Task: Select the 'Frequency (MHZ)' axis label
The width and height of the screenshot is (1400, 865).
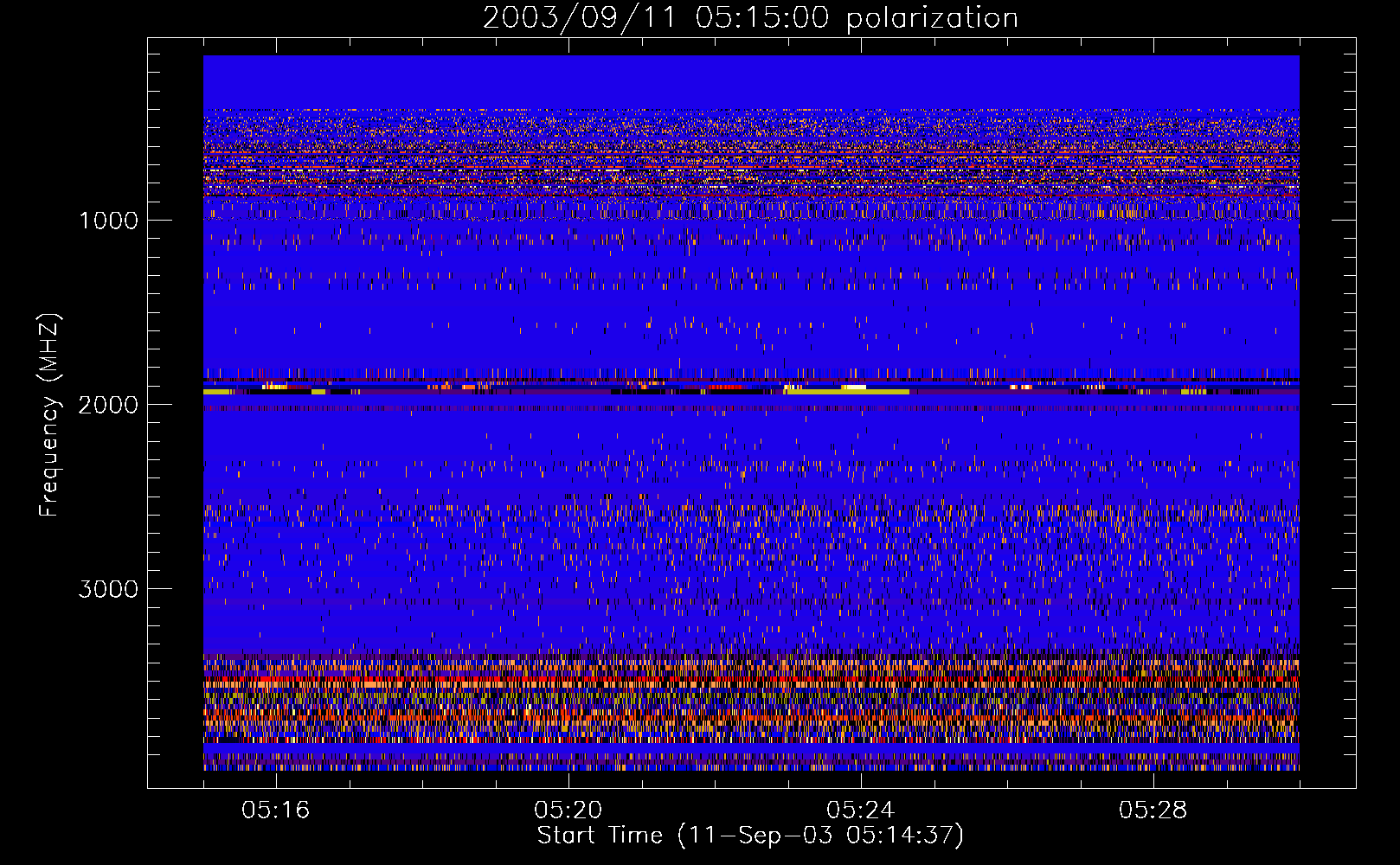Action: (49, 415)
